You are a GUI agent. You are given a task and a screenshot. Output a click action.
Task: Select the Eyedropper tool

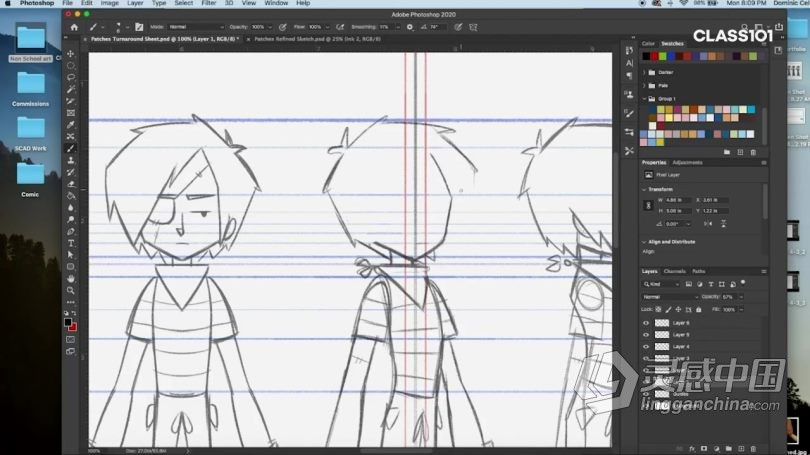[x=71, y=125]
